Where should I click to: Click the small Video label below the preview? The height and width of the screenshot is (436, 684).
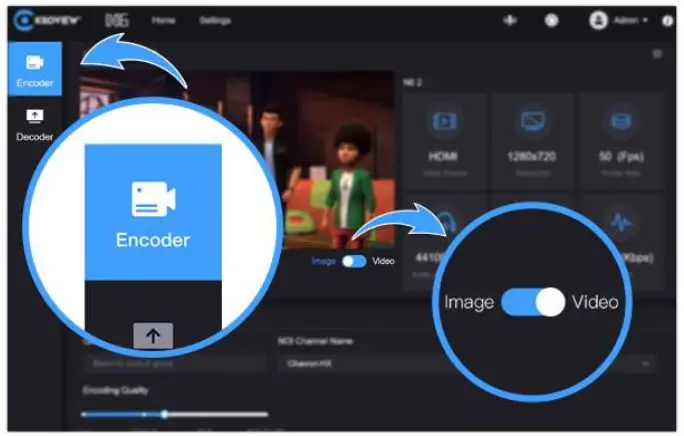click(x=383, y=261)
